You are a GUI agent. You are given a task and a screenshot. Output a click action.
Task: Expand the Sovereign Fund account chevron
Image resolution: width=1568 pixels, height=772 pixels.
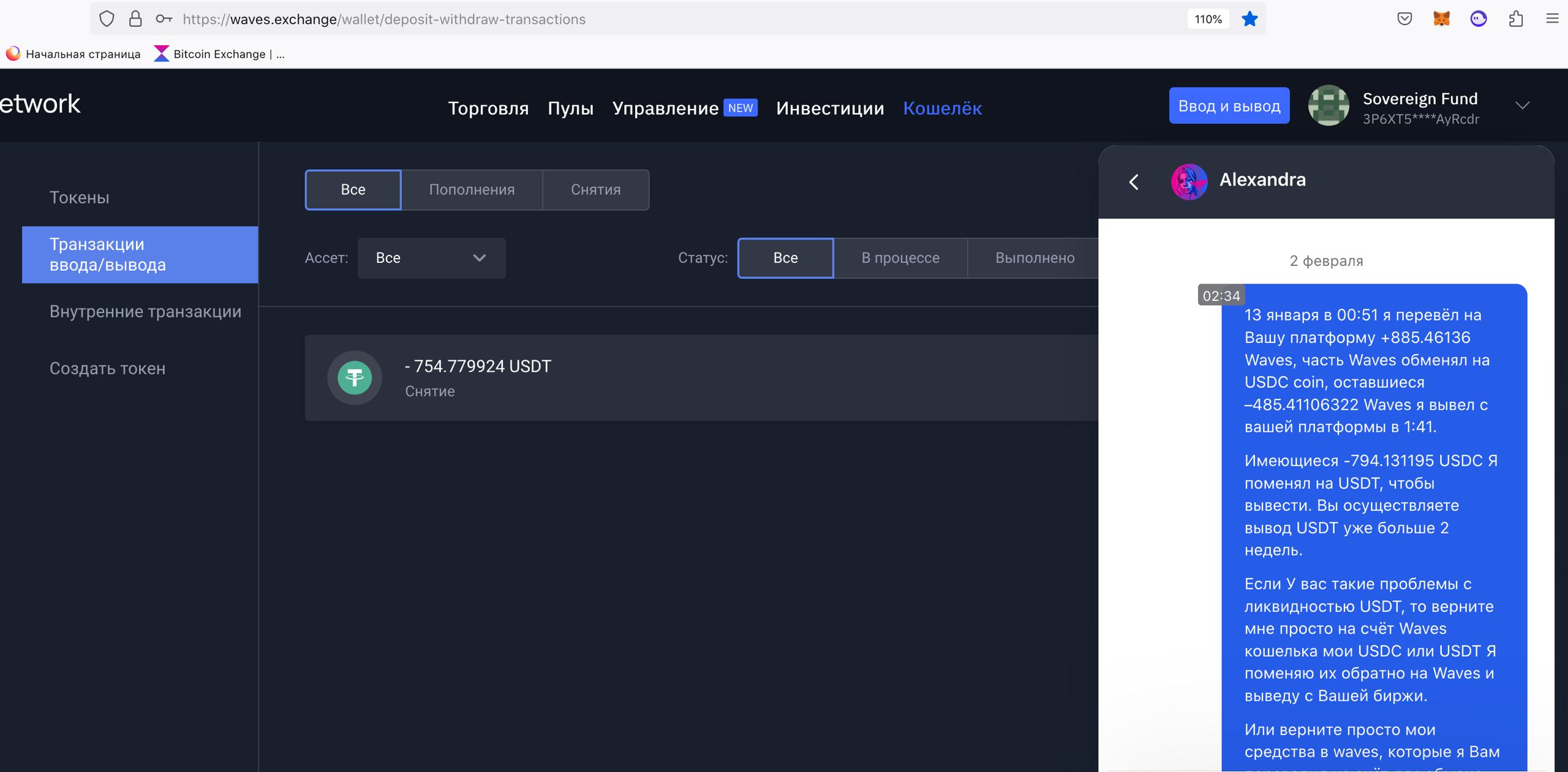click(1522, 106)
